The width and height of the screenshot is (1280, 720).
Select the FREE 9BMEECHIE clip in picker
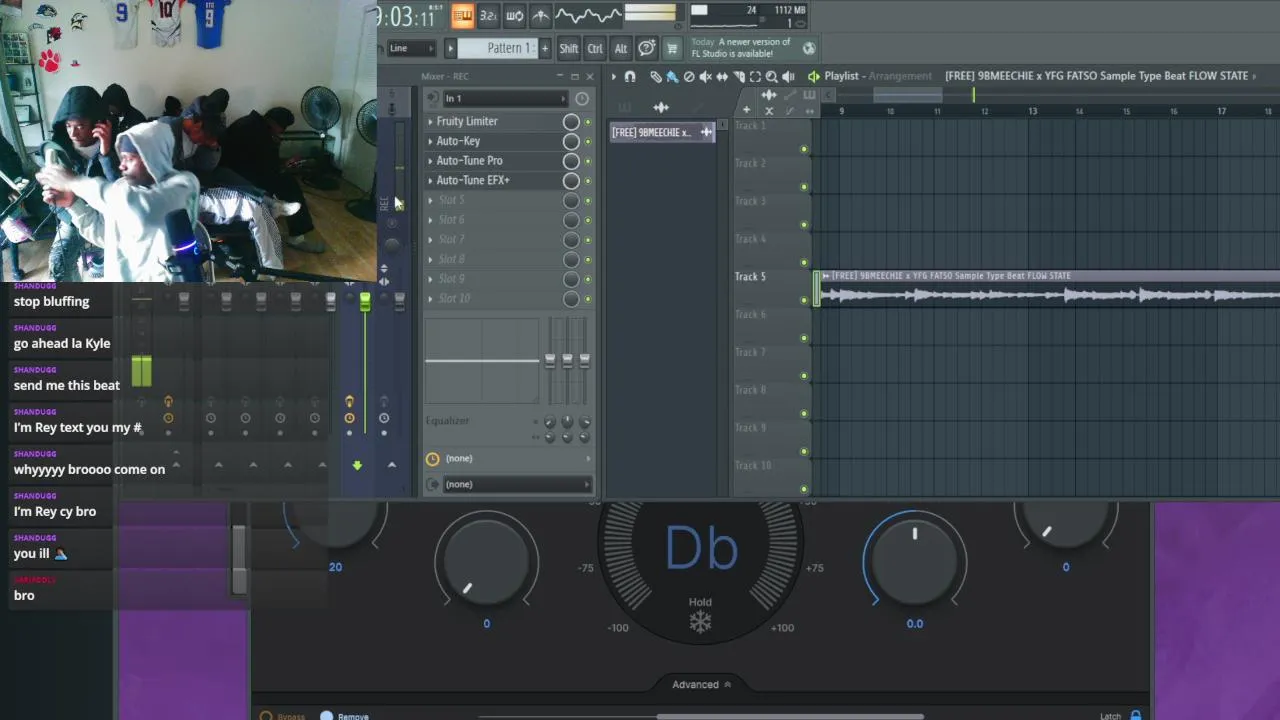[662, 132]
